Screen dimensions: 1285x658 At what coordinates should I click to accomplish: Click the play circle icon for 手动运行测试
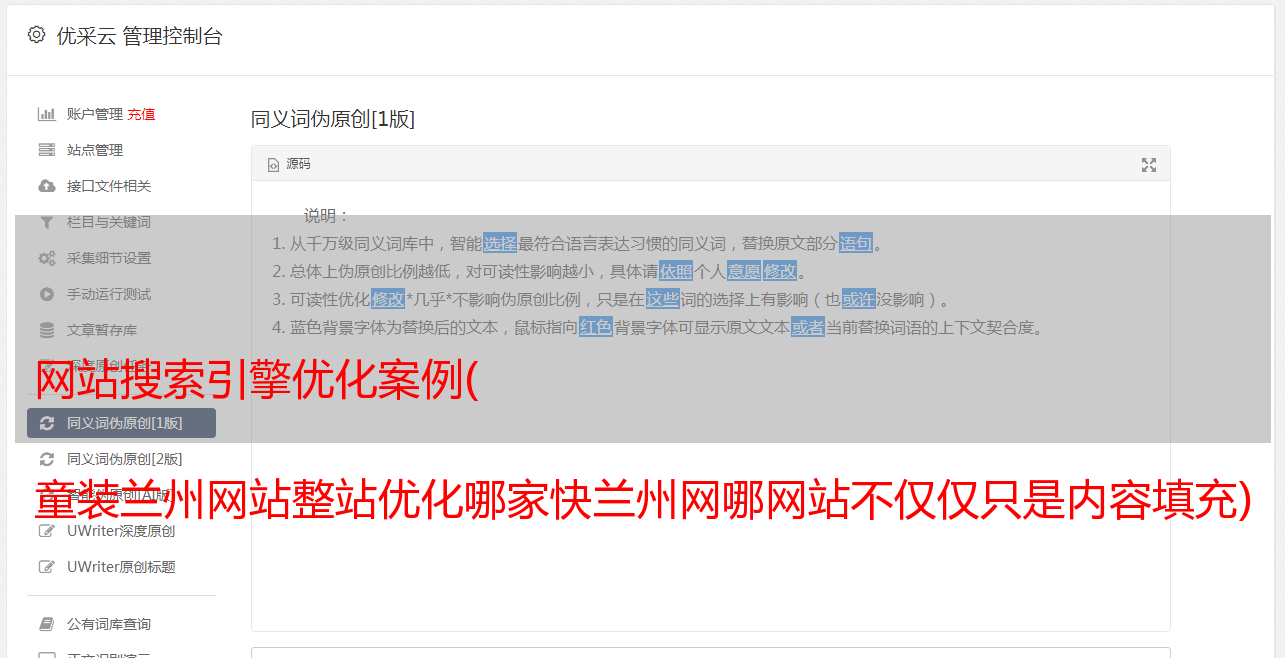click(x=46, y=294)
